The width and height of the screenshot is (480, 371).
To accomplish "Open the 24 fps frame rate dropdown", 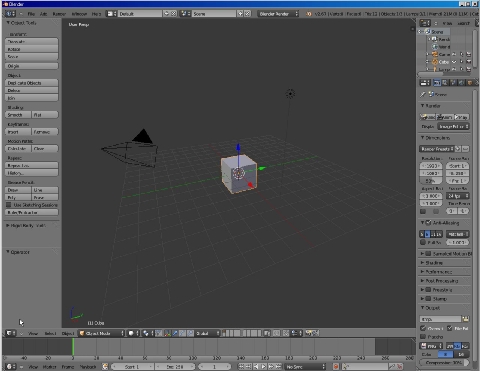I will pos(458,196).
